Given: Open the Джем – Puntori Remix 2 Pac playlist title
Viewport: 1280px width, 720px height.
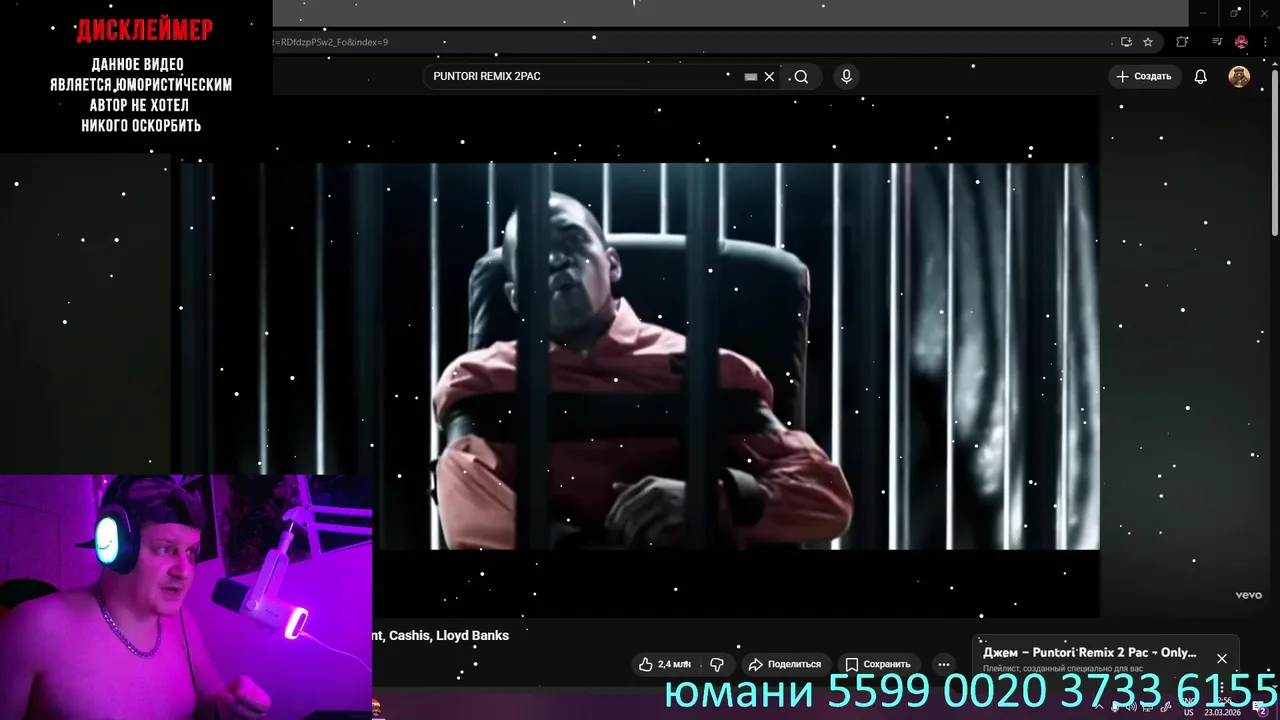Looking at the screenshot, I should click(x=1089, y=652).
